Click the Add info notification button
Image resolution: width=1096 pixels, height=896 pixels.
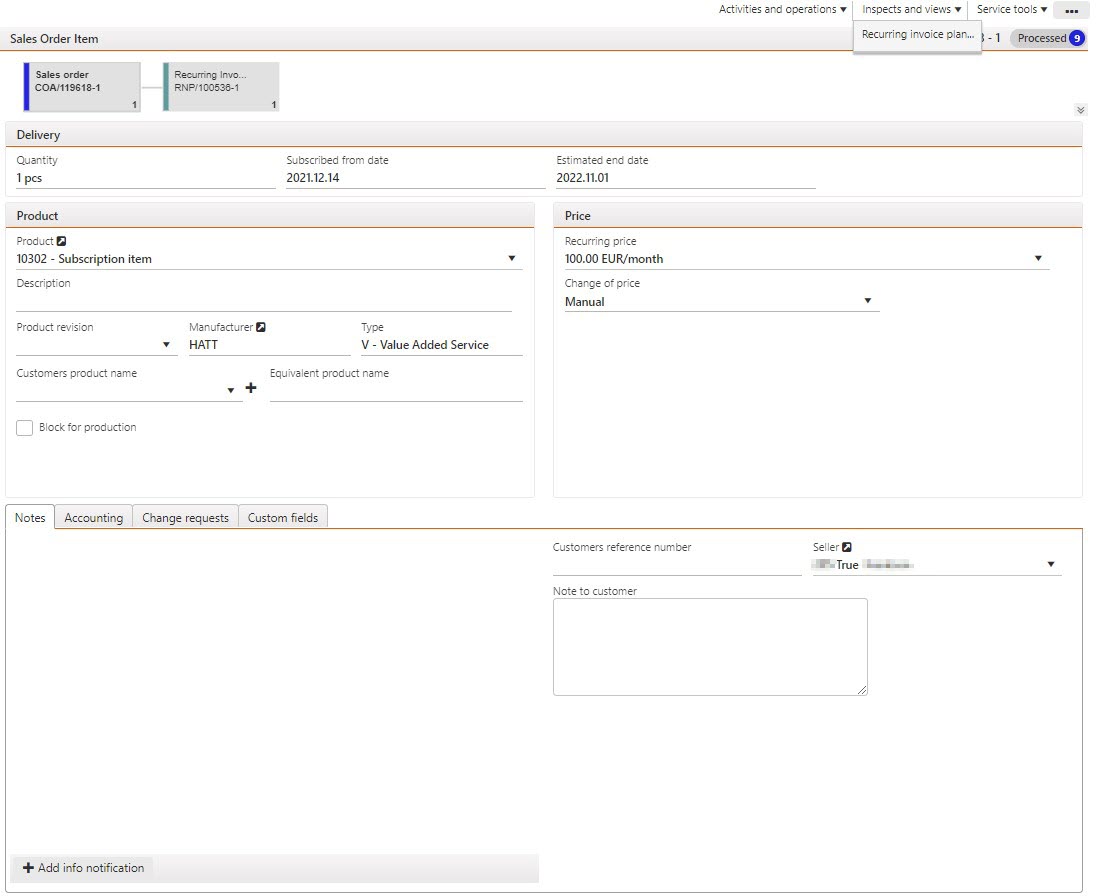[84, 868]
